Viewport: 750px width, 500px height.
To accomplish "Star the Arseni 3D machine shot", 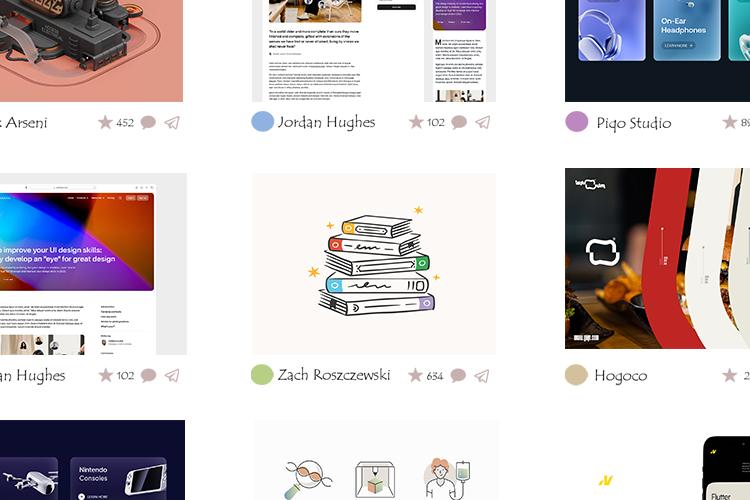I will 105,122.
